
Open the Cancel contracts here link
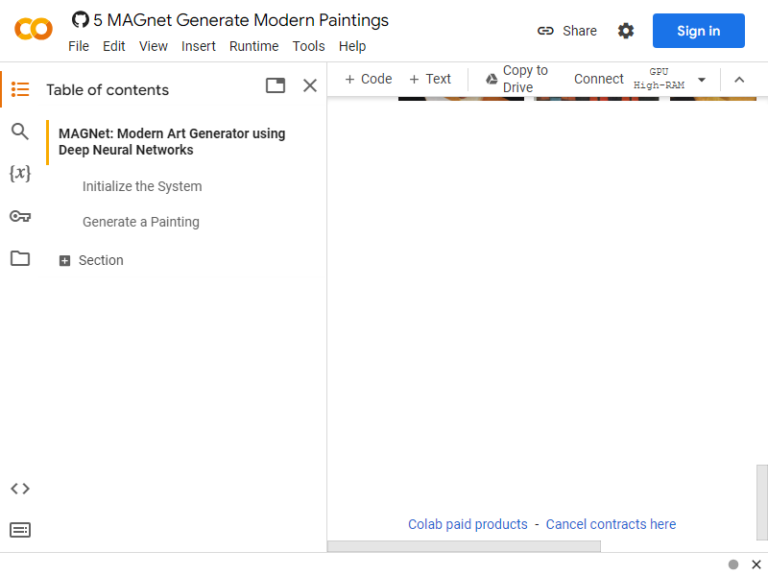pos(611,524)
